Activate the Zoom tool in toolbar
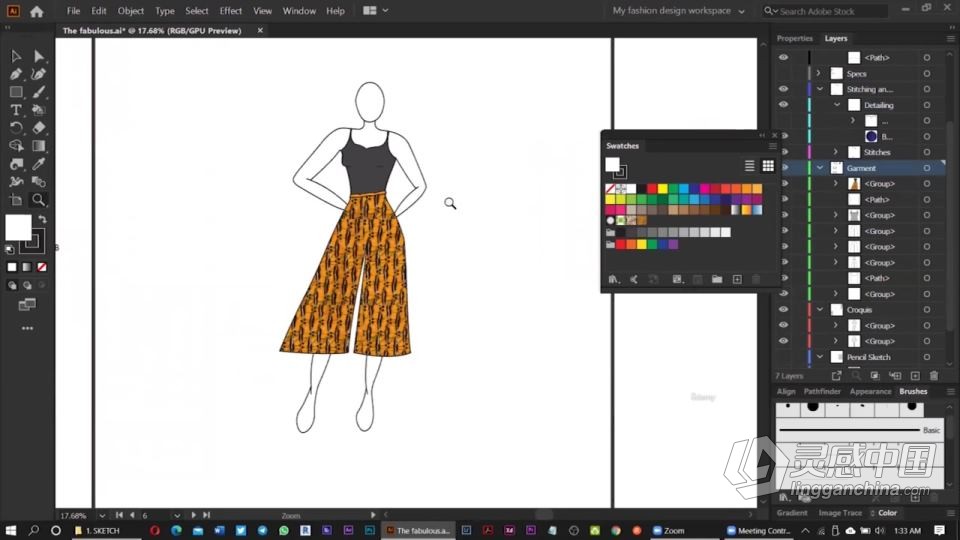Image resolution: width=960 pixels, height=540 pixels. 39,199
